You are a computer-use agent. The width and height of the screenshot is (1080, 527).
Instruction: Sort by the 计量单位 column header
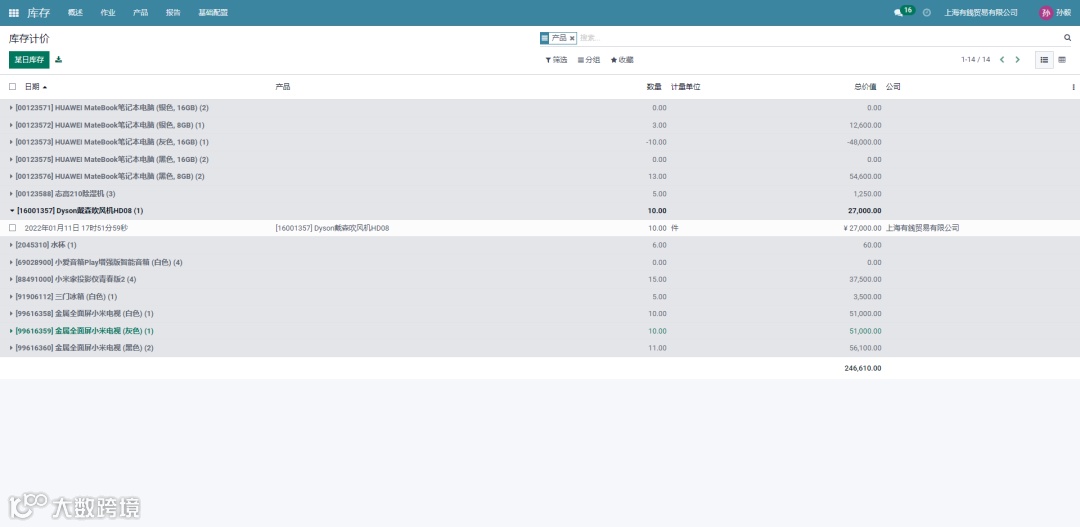coord(685,87)
